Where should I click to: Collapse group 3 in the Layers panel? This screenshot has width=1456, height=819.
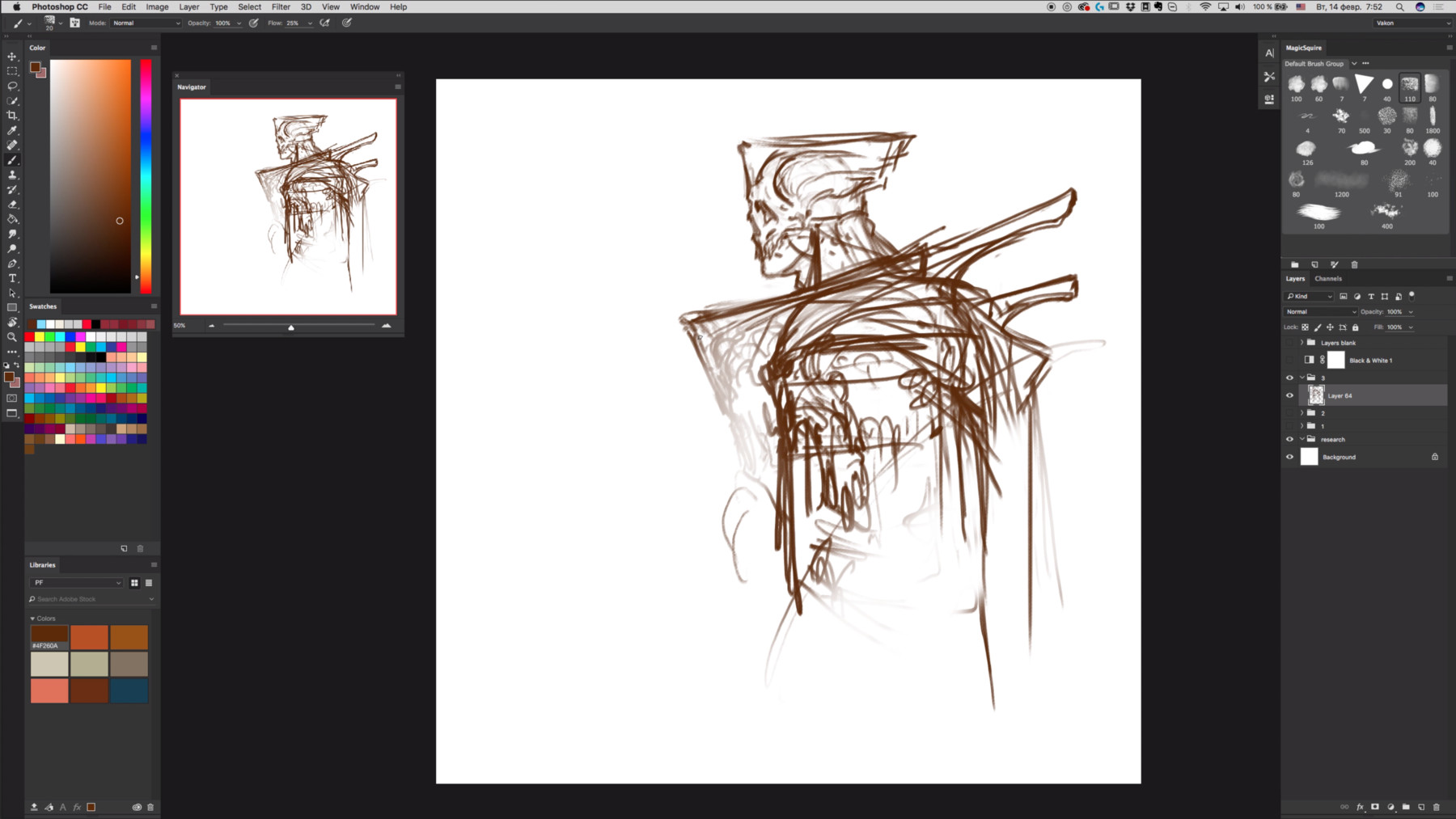pyautogui.click(x=1302, y=378)
